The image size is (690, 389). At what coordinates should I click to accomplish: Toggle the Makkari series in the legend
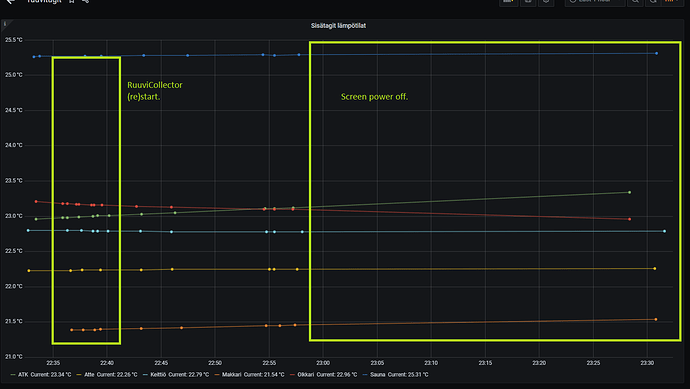click(231, 374)
